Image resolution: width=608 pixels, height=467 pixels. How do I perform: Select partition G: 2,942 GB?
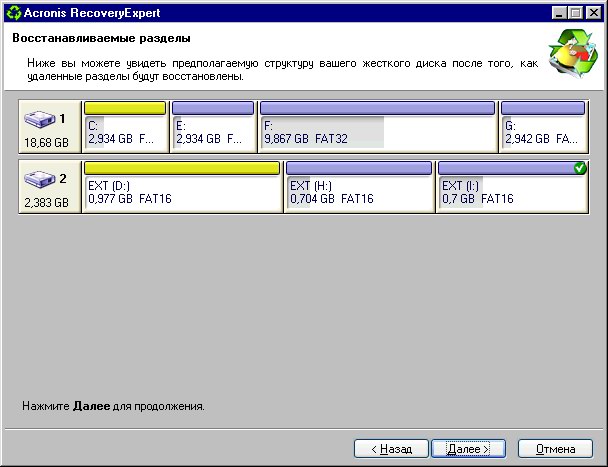click(x=543, y=133)
